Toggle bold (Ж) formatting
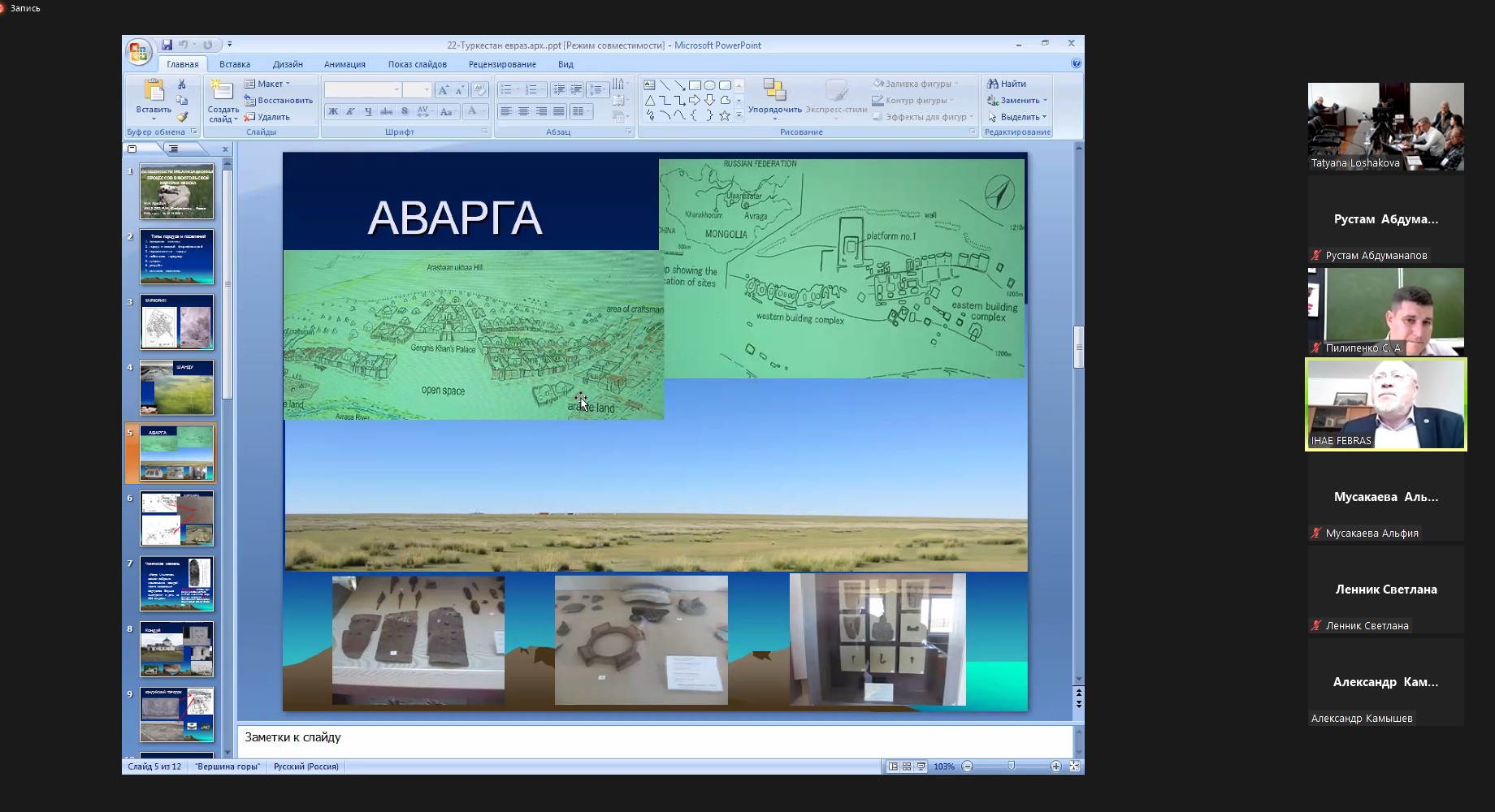 [x=333, y=112]
